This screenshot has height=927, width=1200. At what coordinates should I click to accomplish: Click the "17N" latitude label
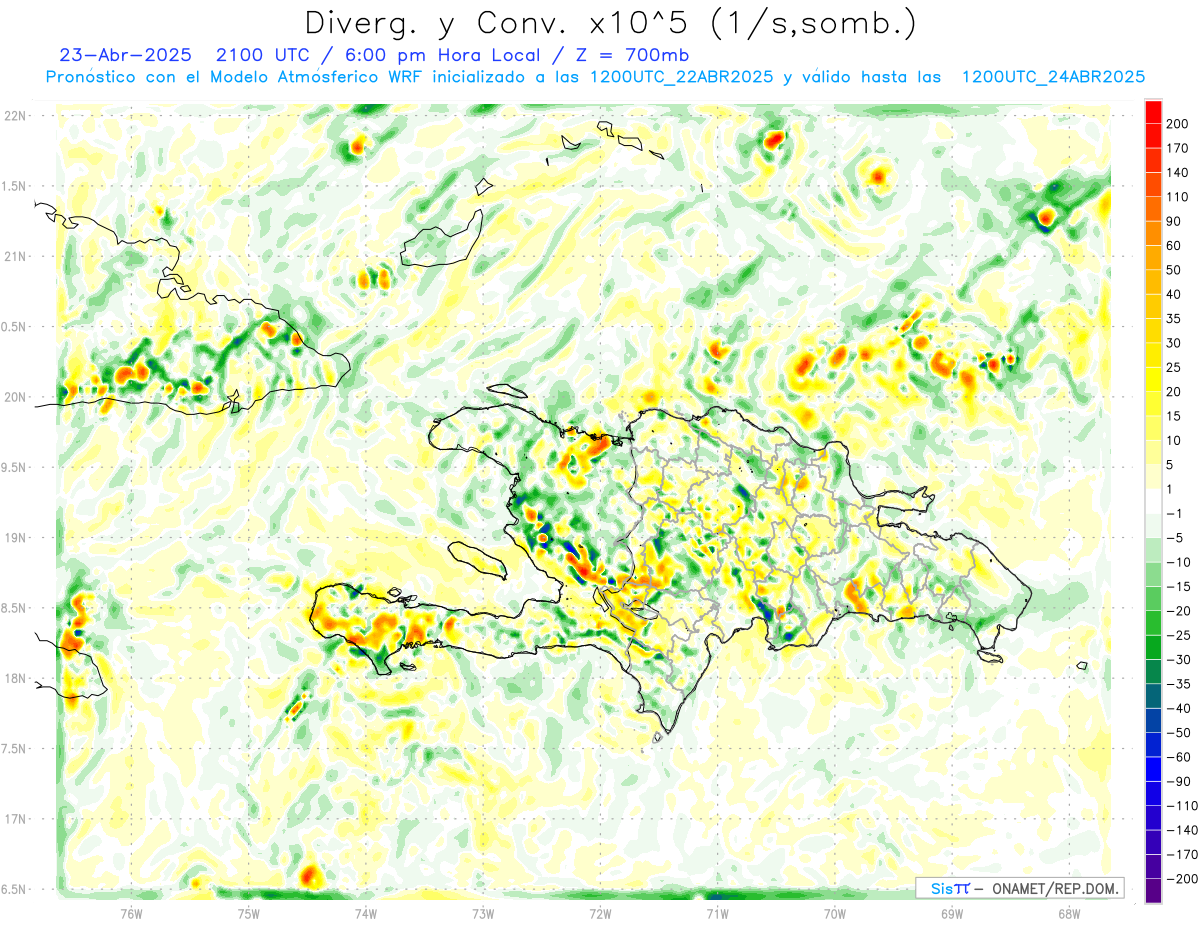15,819
